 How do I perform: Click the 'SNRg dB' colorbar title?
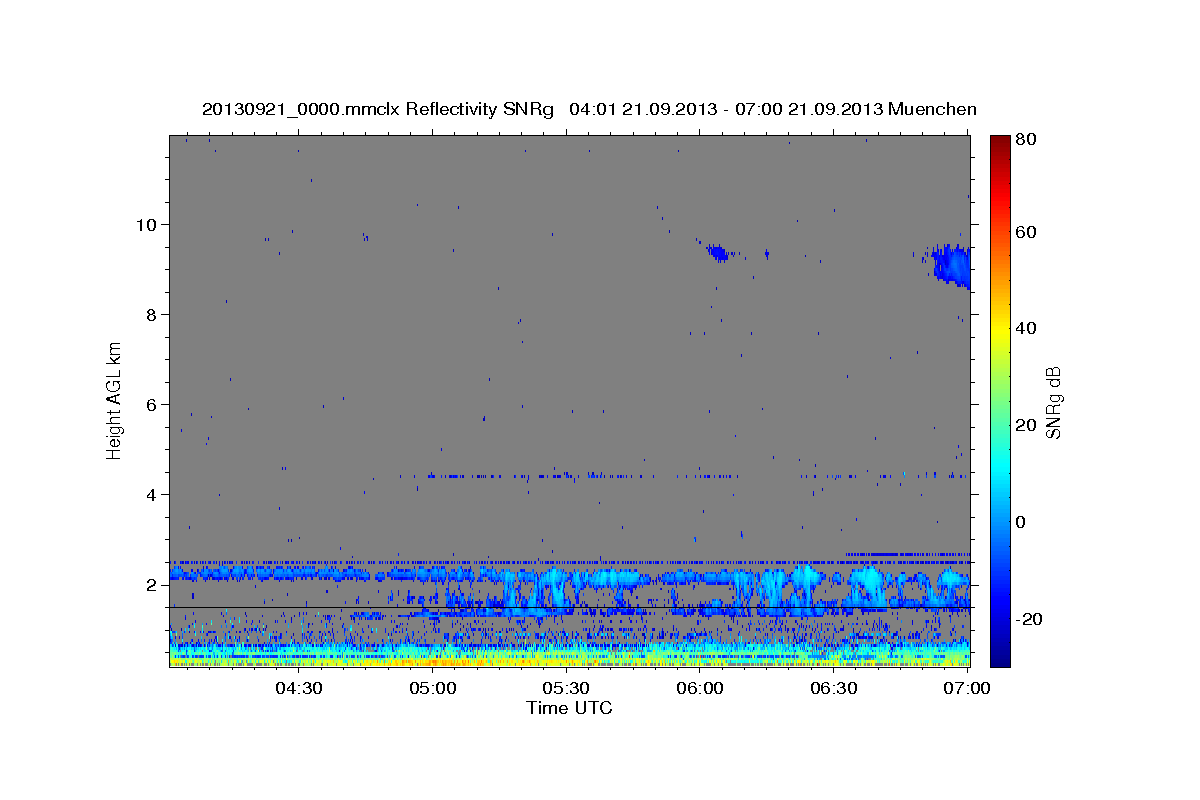tap(1053, 402)
